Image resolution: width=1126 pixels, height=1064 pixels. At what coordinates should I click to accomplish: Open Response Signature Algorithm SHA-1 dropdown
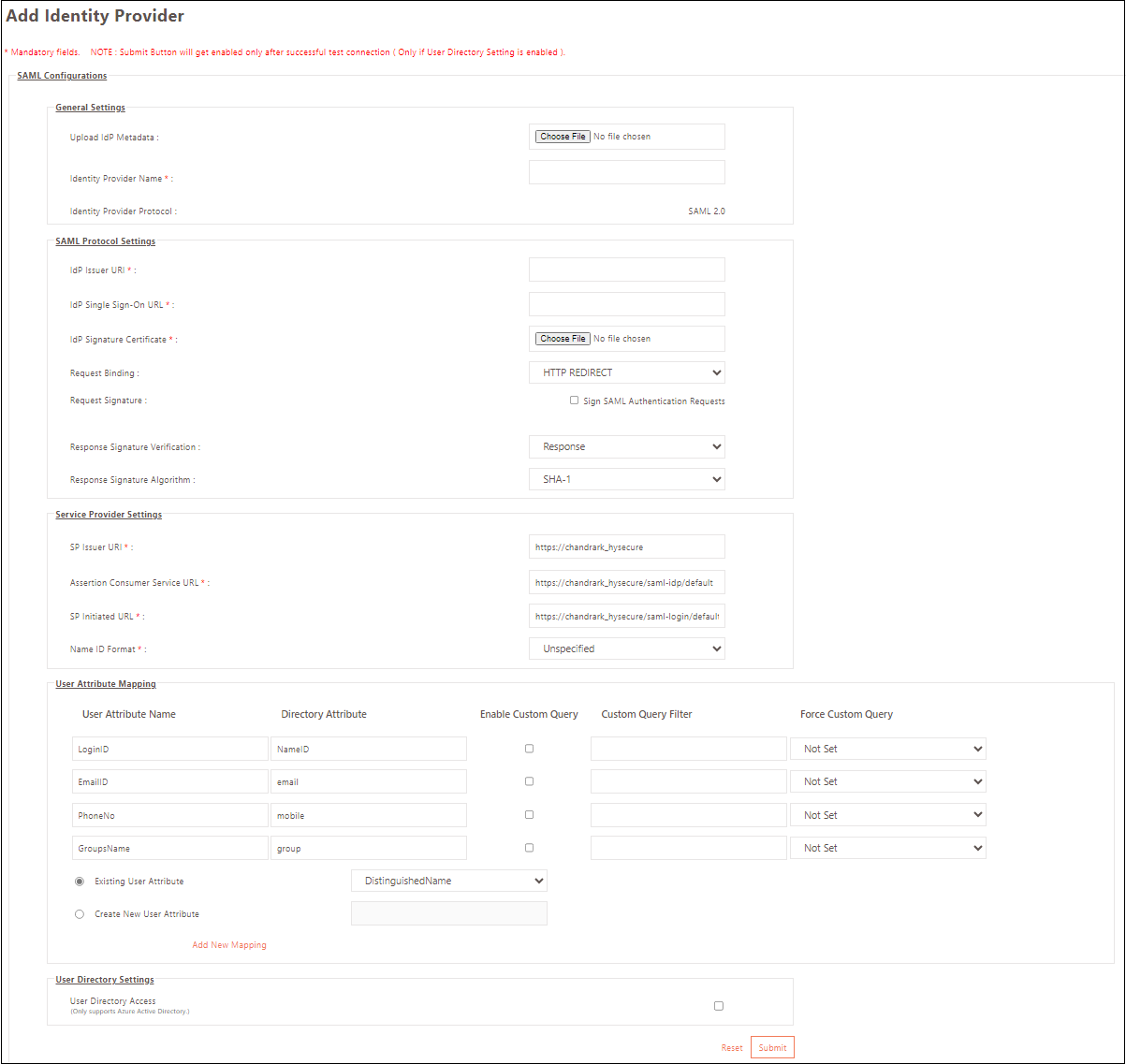click(x=626, y=479)
